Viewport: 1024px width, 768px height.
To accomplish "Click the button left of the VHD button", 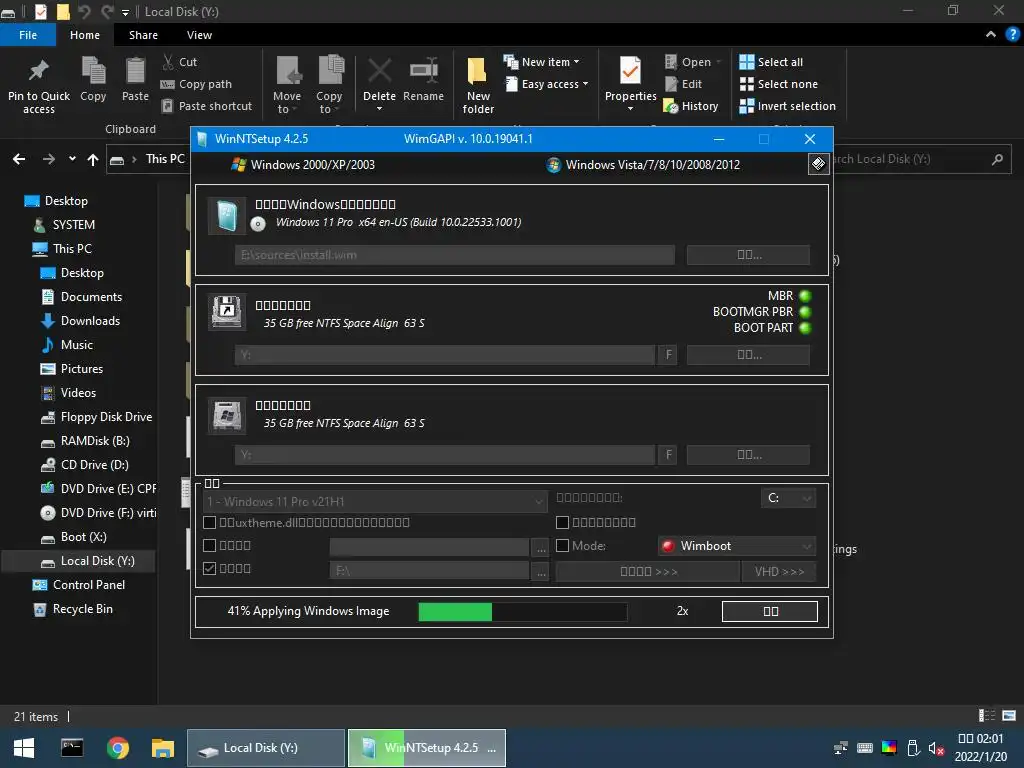I will (648, 571).
